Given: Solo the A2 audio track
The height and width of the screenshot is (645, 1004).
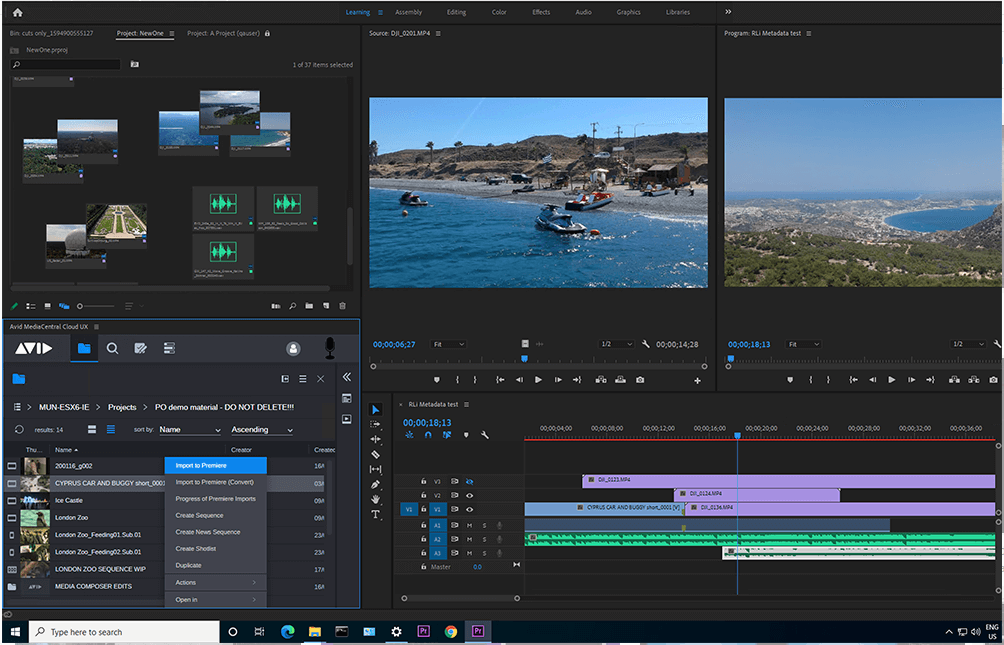Looking at the screenshot, I should [x=484, y=539].
